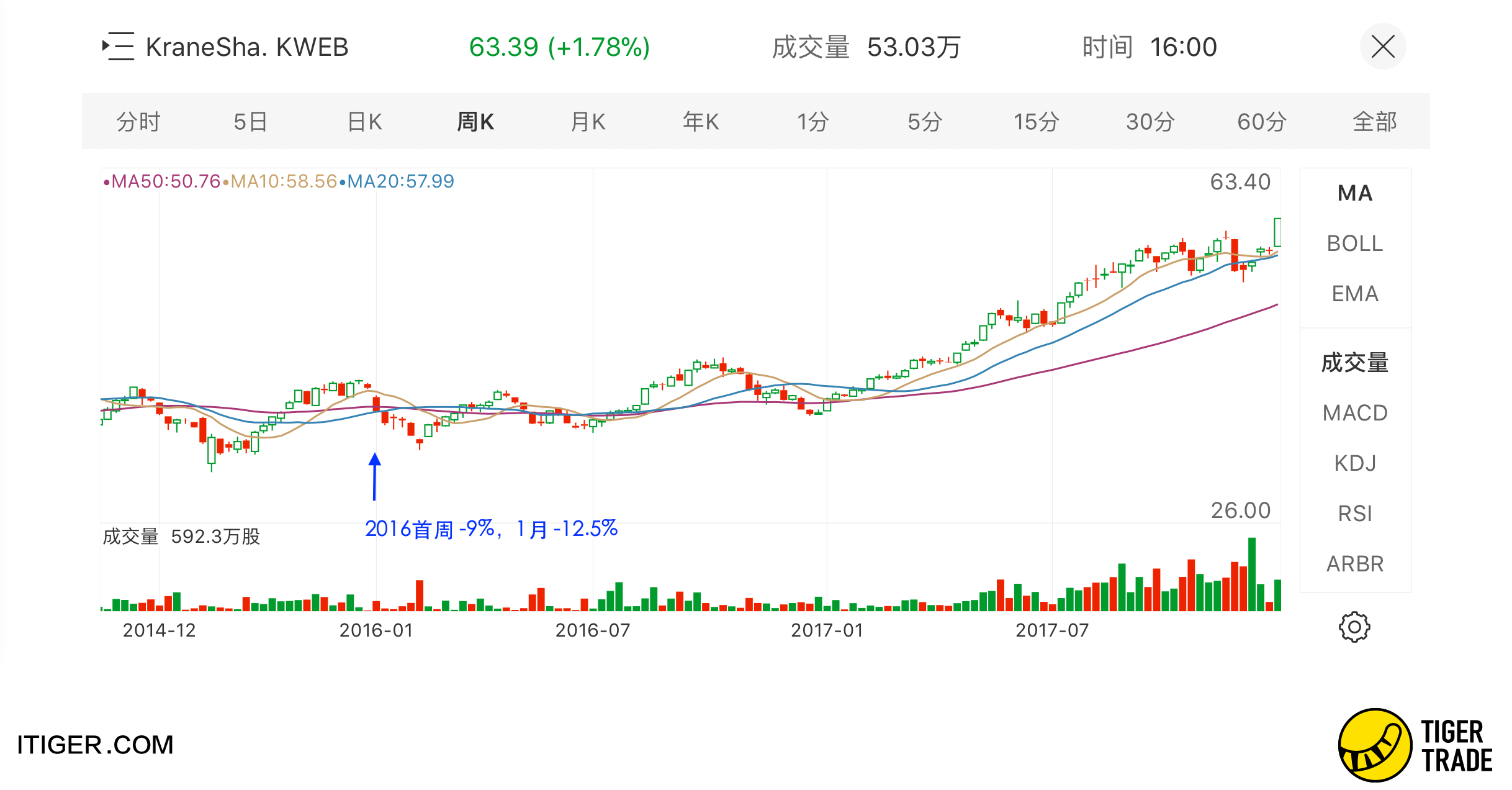1512x790 pixels.
Task: Open the stock list menu icon
Action: point(118,47)
